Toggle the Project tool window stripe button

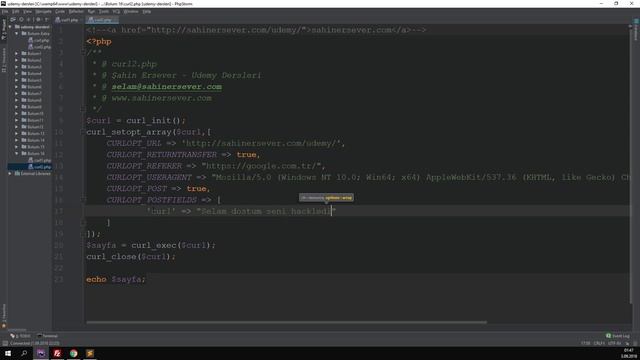click(4, 30)
